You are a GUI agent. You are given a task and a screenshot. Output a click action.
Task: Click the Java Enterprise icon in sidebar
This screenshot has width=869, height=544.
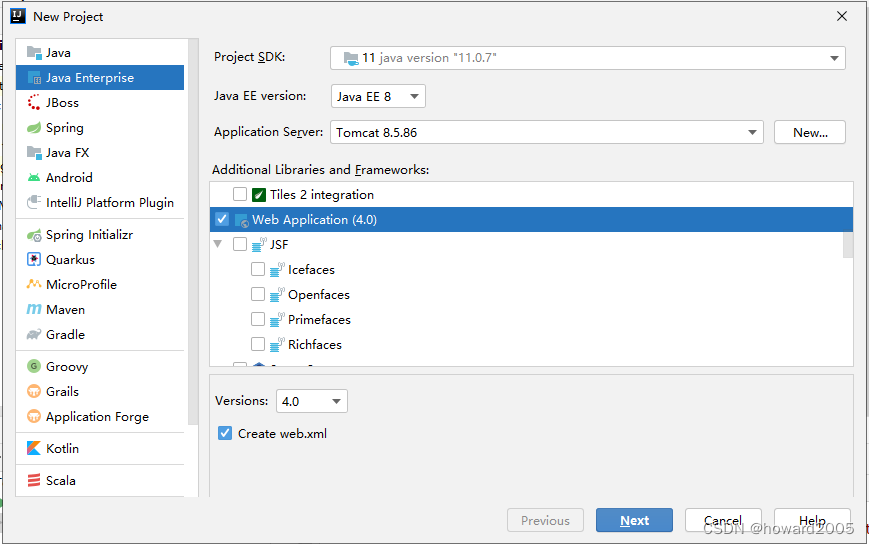pos(34,78)
